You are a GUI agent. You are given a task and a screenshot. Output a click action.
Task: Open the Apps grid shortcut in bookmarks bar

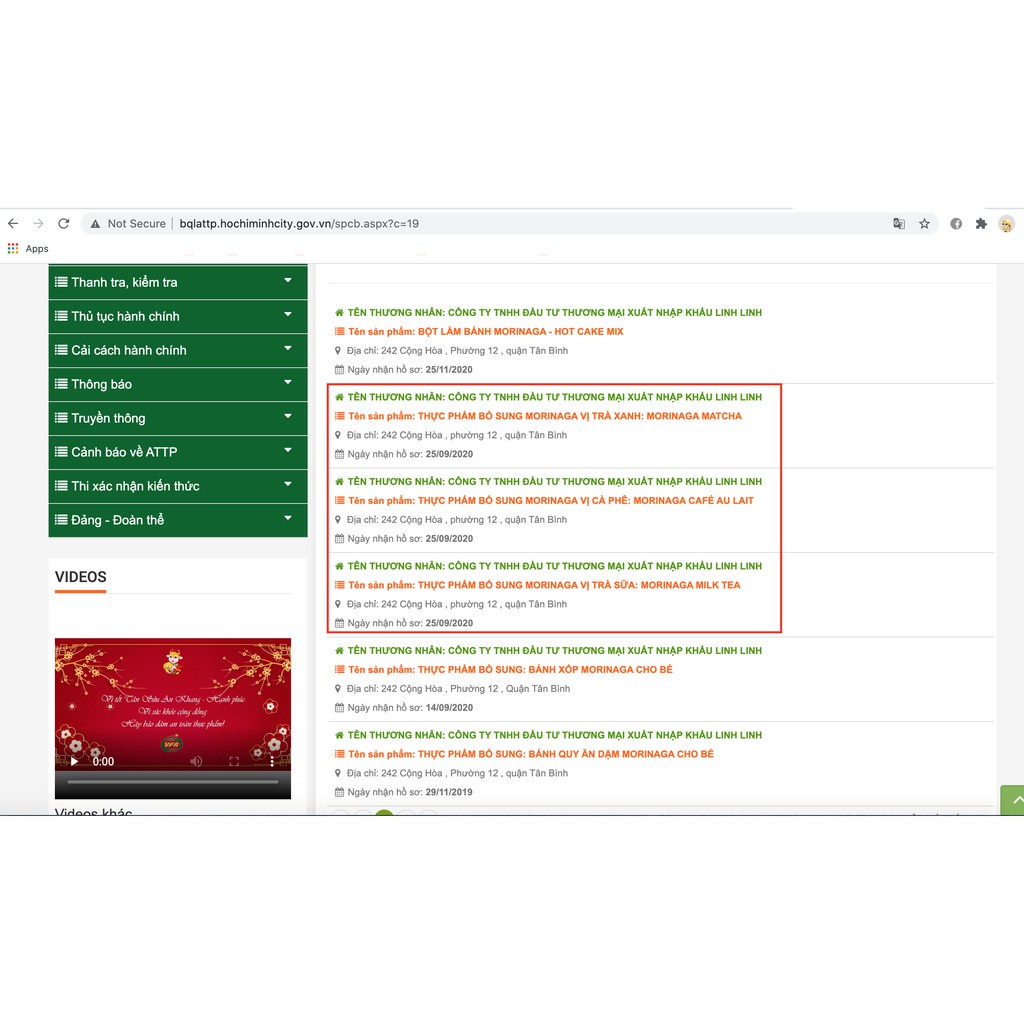[x=28, y=248]
